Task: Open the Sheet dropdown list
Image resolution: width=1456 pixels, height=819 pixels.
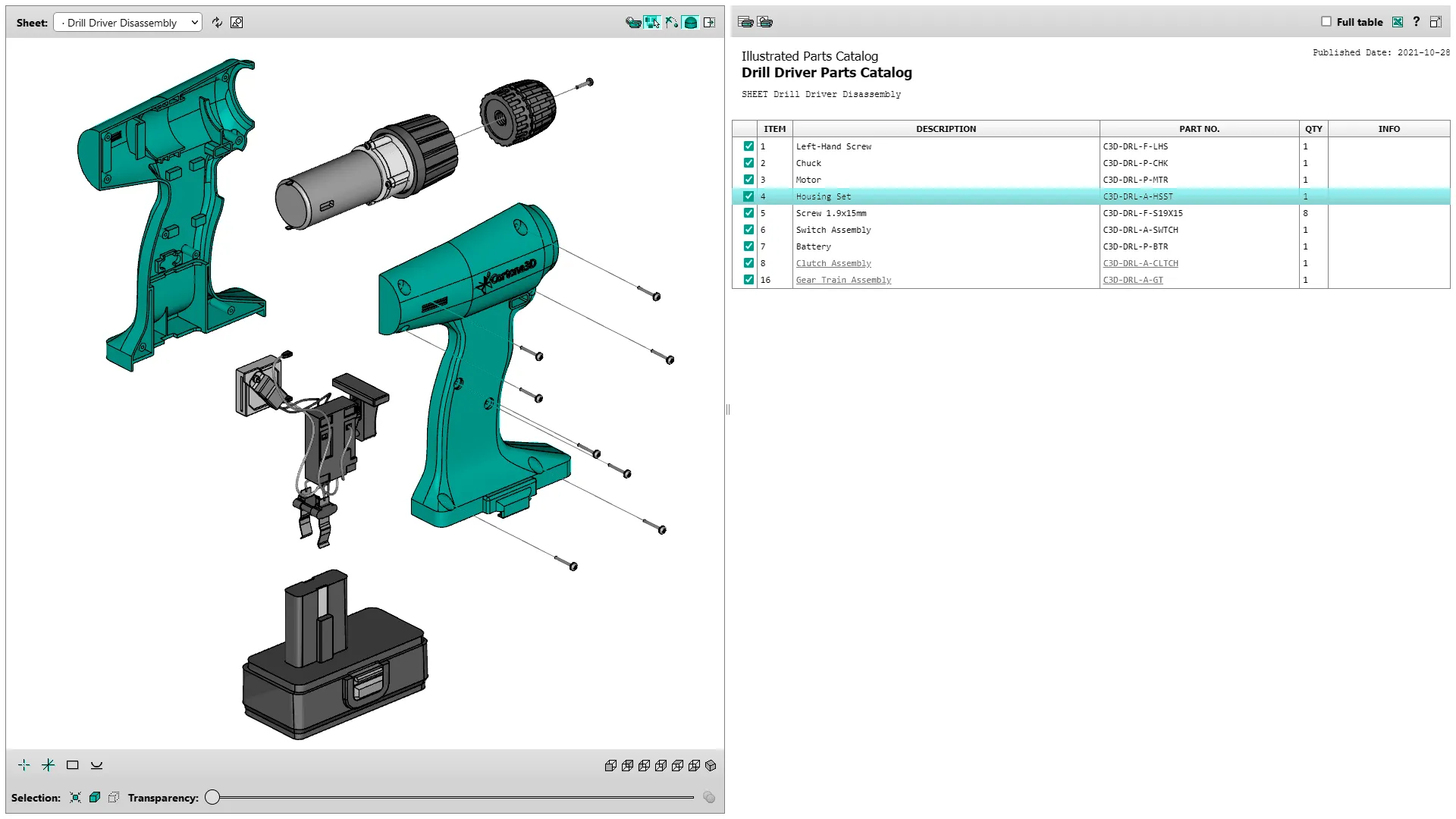Action: coord(127,23)
